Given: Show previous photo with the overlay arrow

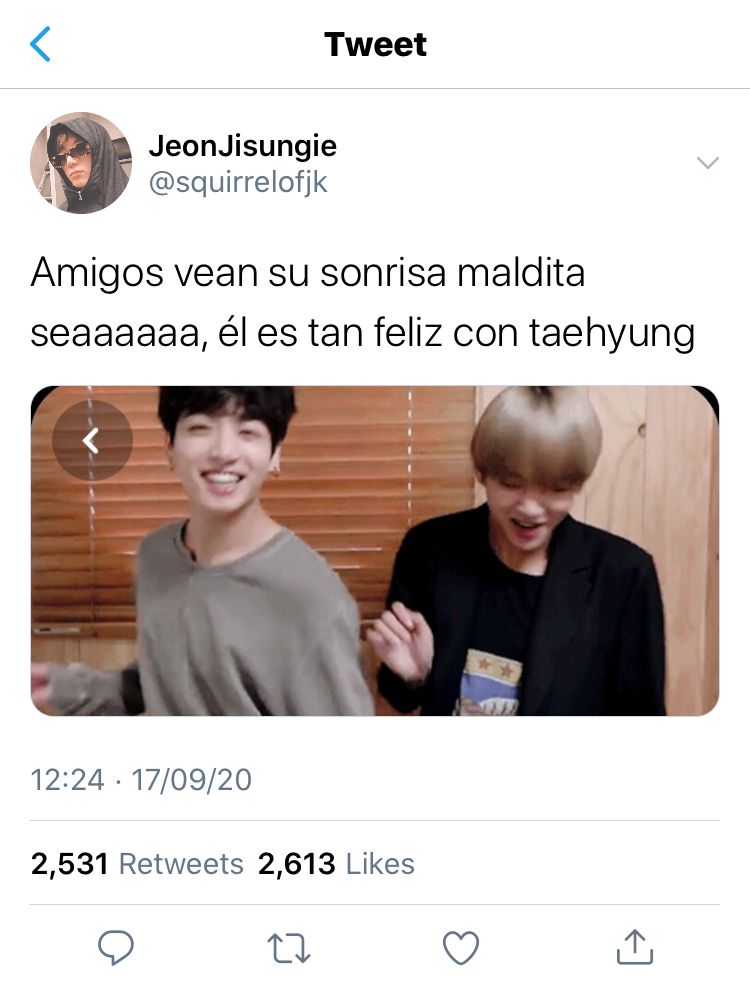Looking at the screenshot, I should (92, 440).
